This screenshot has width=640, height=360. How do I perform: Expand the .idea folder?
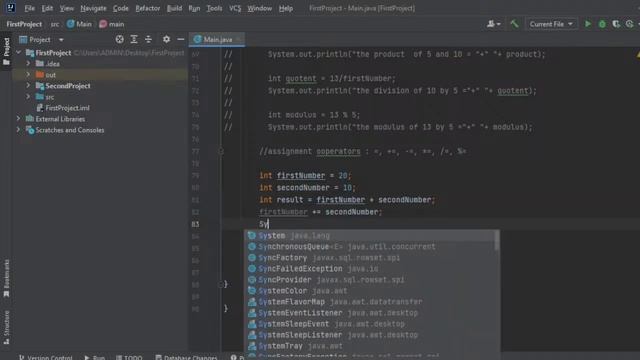click(28, 64)
